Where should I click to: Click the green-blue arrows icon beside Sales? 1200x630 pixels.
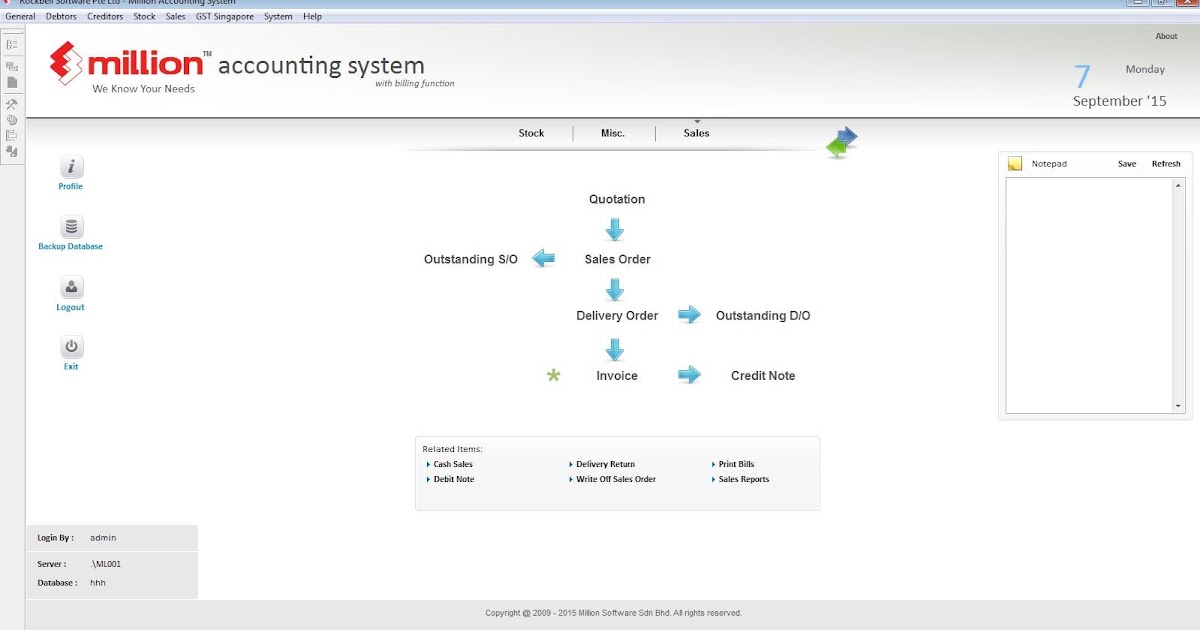(x=842, y=141)
